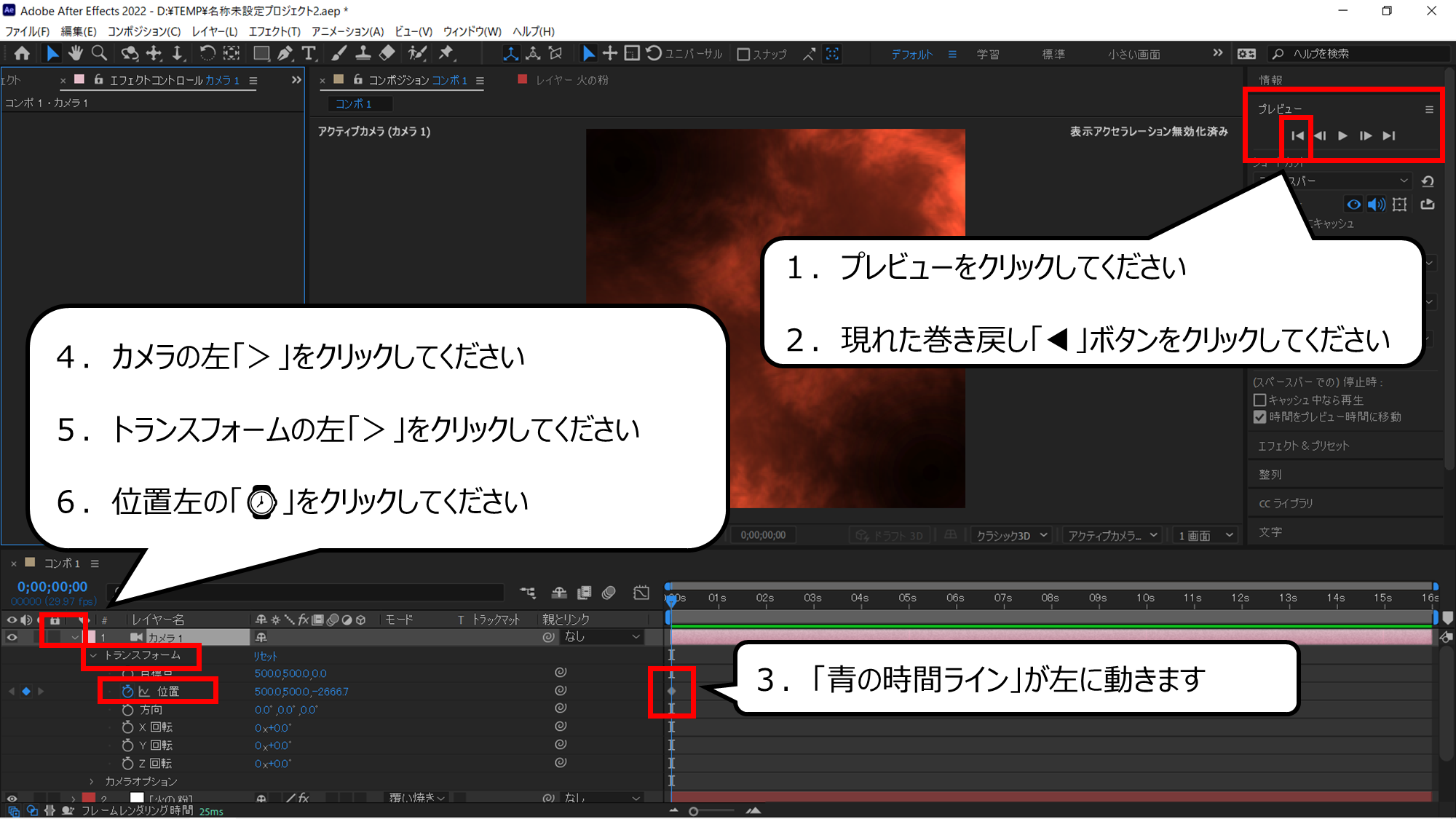Jump to last frame in Preview
This screenshot has width=1456, height=819.
coord(1389,135)
